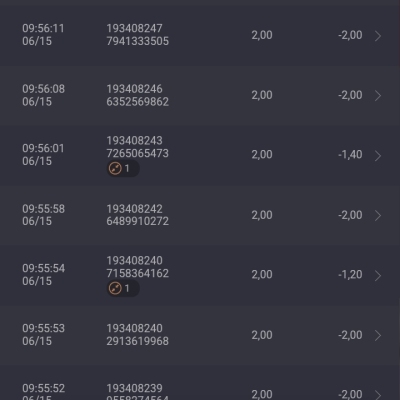Click the orange badge icon under 7265065473

coord(115,168)
